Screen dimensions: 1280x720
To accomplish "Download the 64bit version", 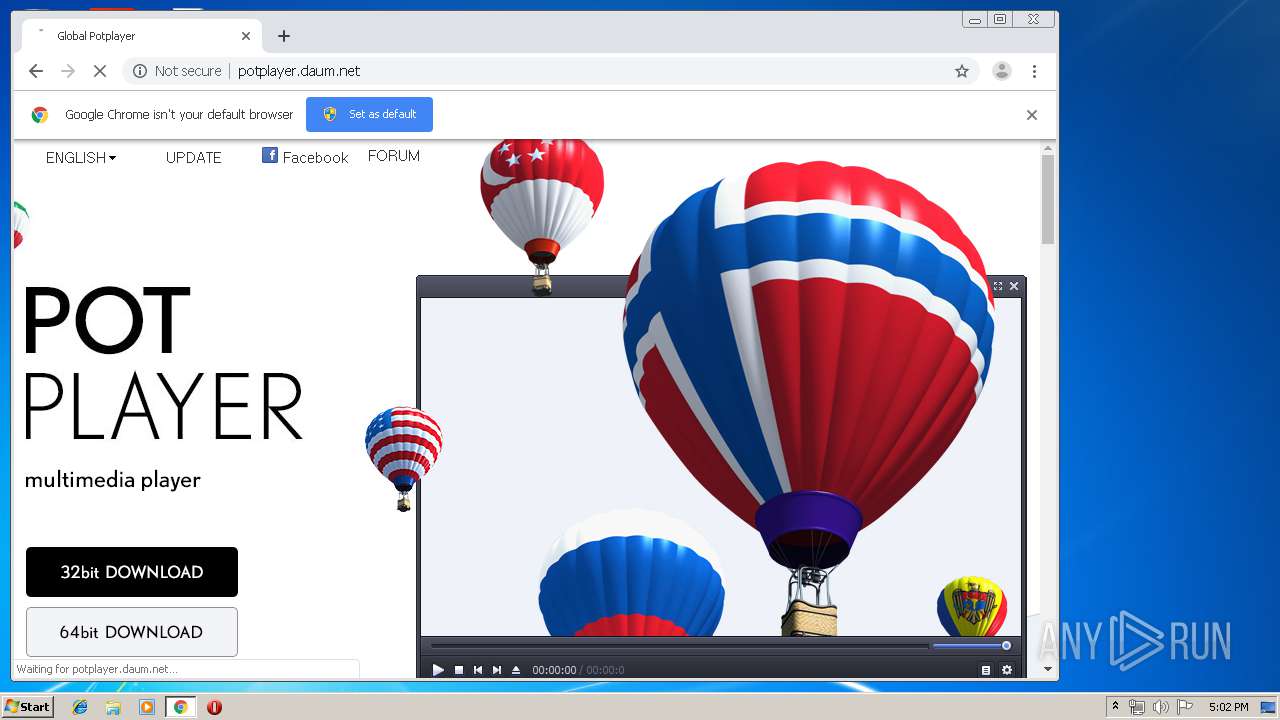I will [132, 632].
